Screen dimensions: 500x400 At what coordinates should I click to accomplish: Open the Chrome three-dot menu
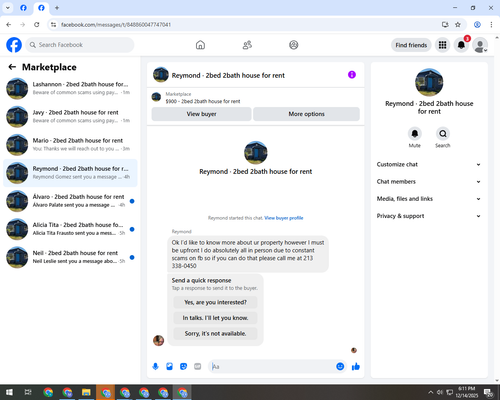click(x=491, y=25)
